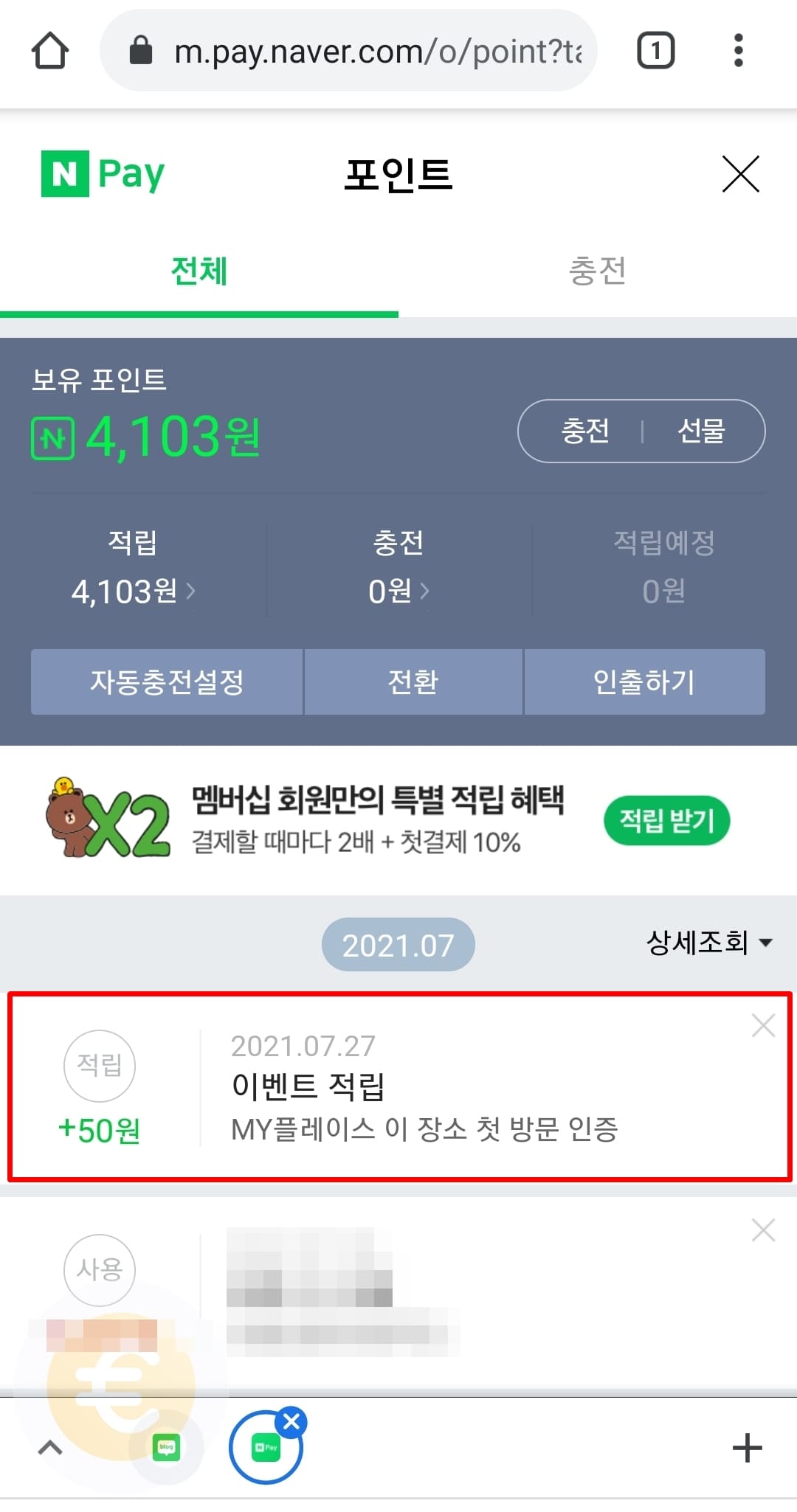
Task: Dismiss the 이벤트 적립 entry with X
Action: [x=763, y=1025]
